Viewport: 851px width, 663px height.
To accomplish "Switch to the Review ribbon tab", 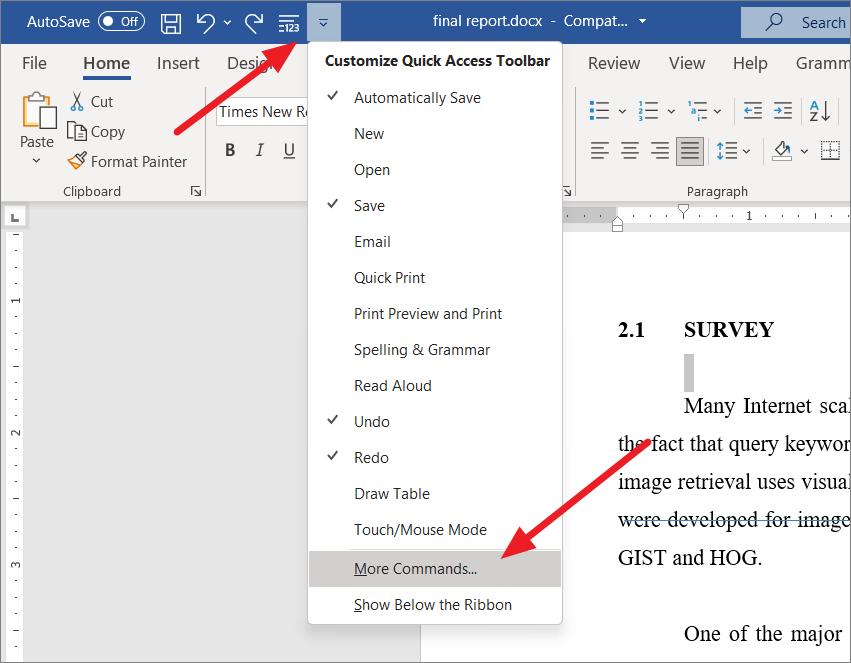I will click(x=613, y=63).
